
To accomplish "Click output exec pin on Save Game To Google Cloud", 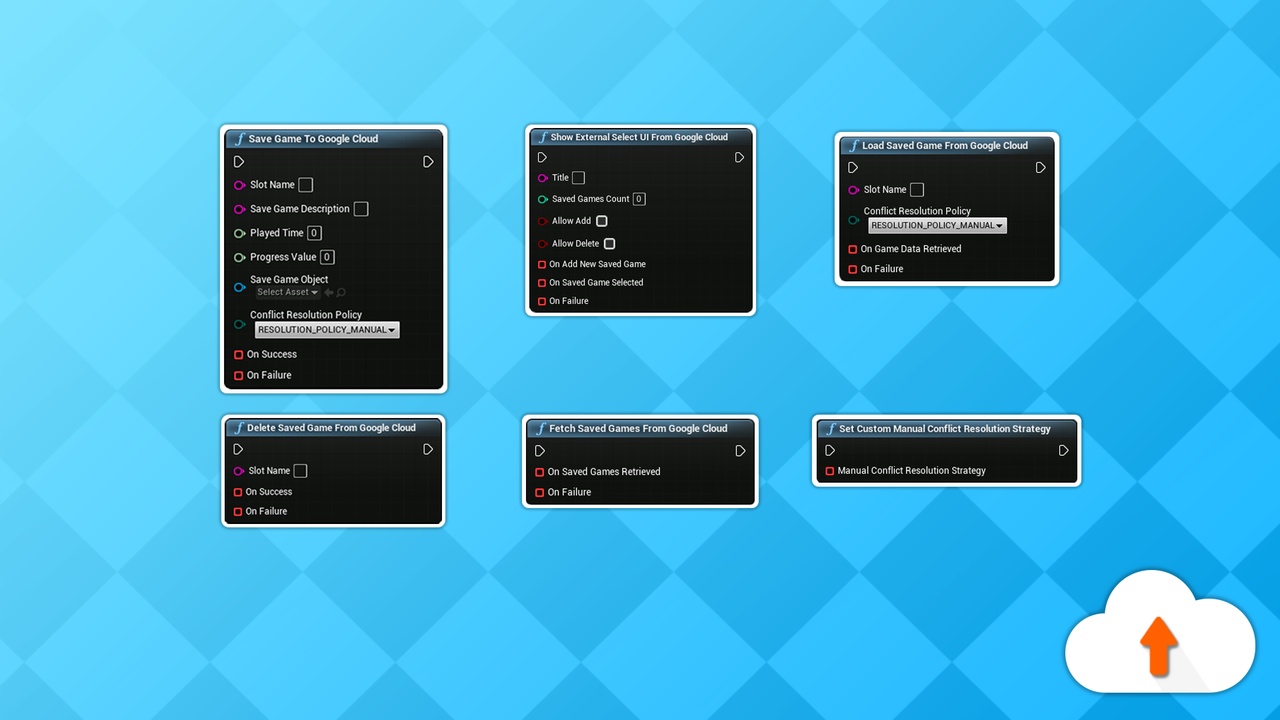I will 428,161.
